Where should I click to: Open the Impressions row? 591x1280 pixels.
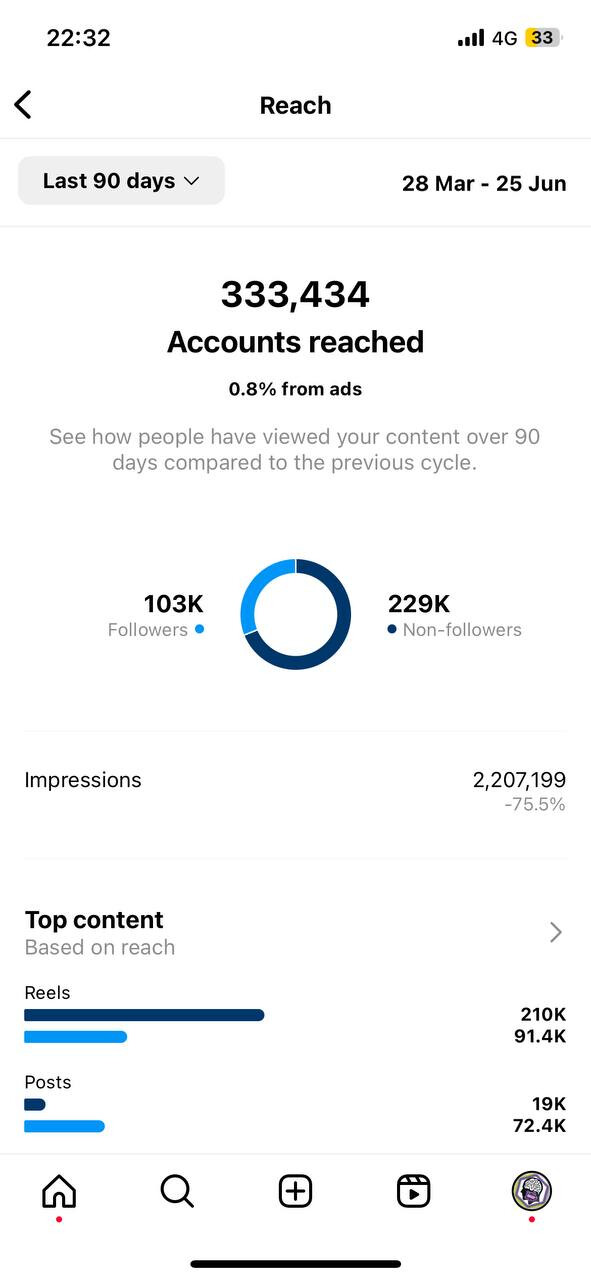[295, 791]
